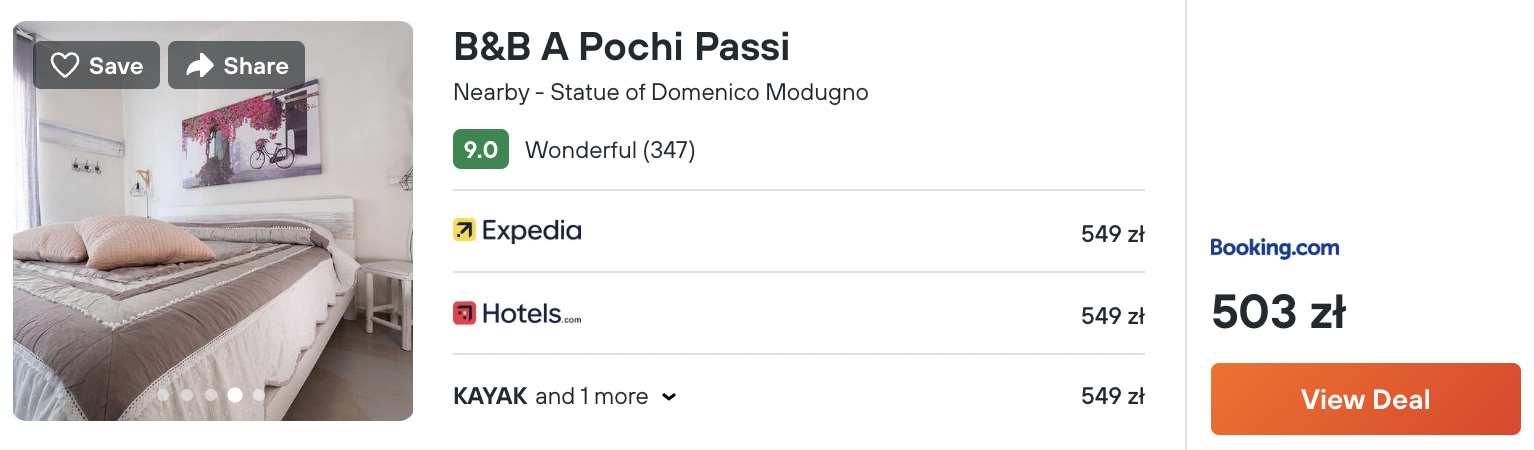Click the green 9.0 rating badge
1534x450 pixels.
click(x=481, y=150)
